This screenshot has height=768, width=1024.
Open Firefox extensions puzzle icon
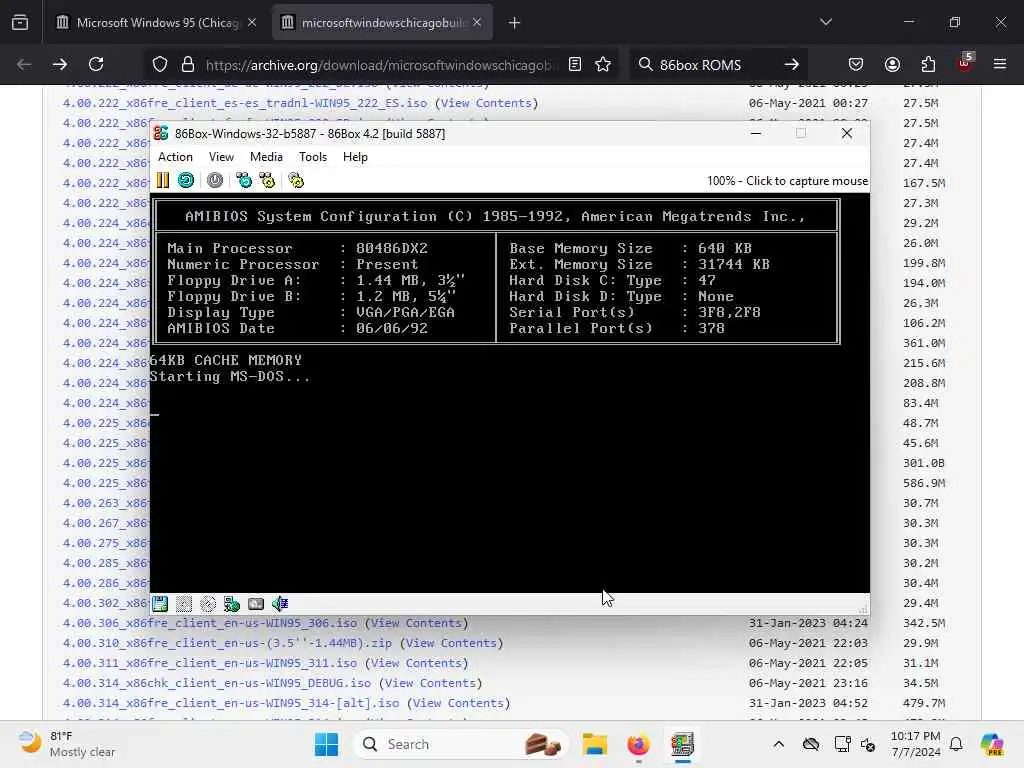click(x=928, y=64)
